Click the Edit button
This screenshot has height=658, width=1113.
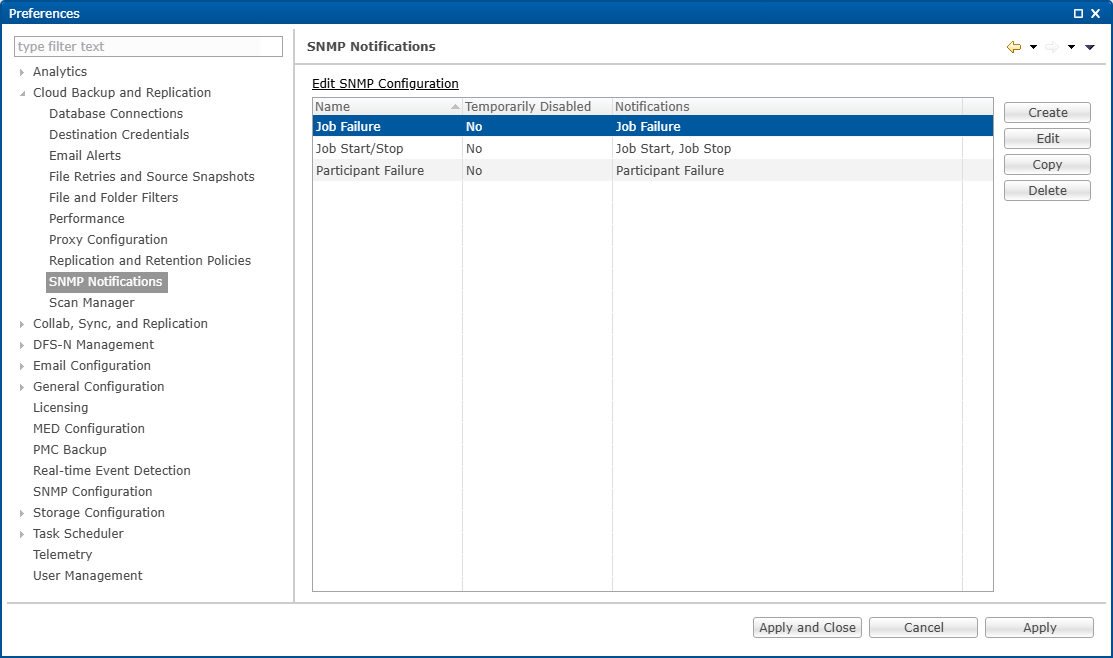point(1047,138)
